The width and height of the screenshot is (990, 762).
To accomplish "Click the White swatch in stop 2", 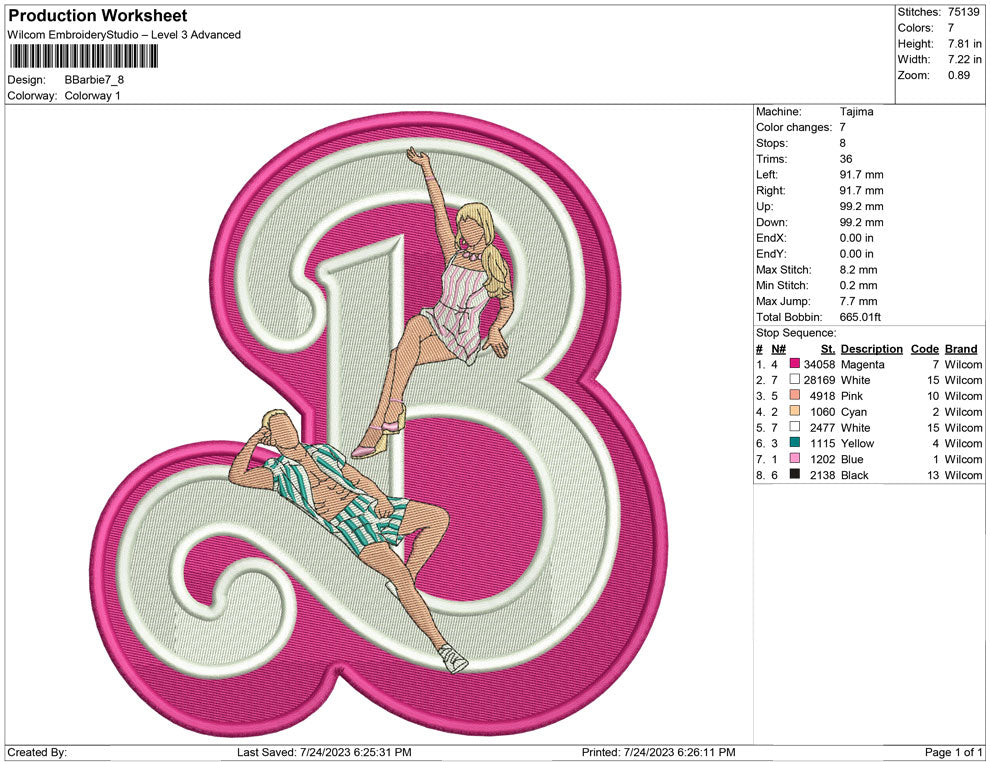I will (795, 380).
